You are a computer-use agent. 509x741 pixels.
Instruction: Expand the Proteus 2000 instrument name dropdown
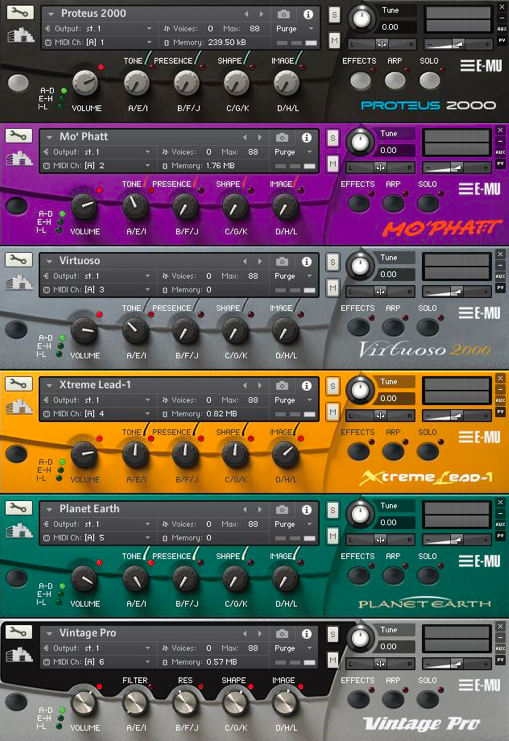pos(51,14)
